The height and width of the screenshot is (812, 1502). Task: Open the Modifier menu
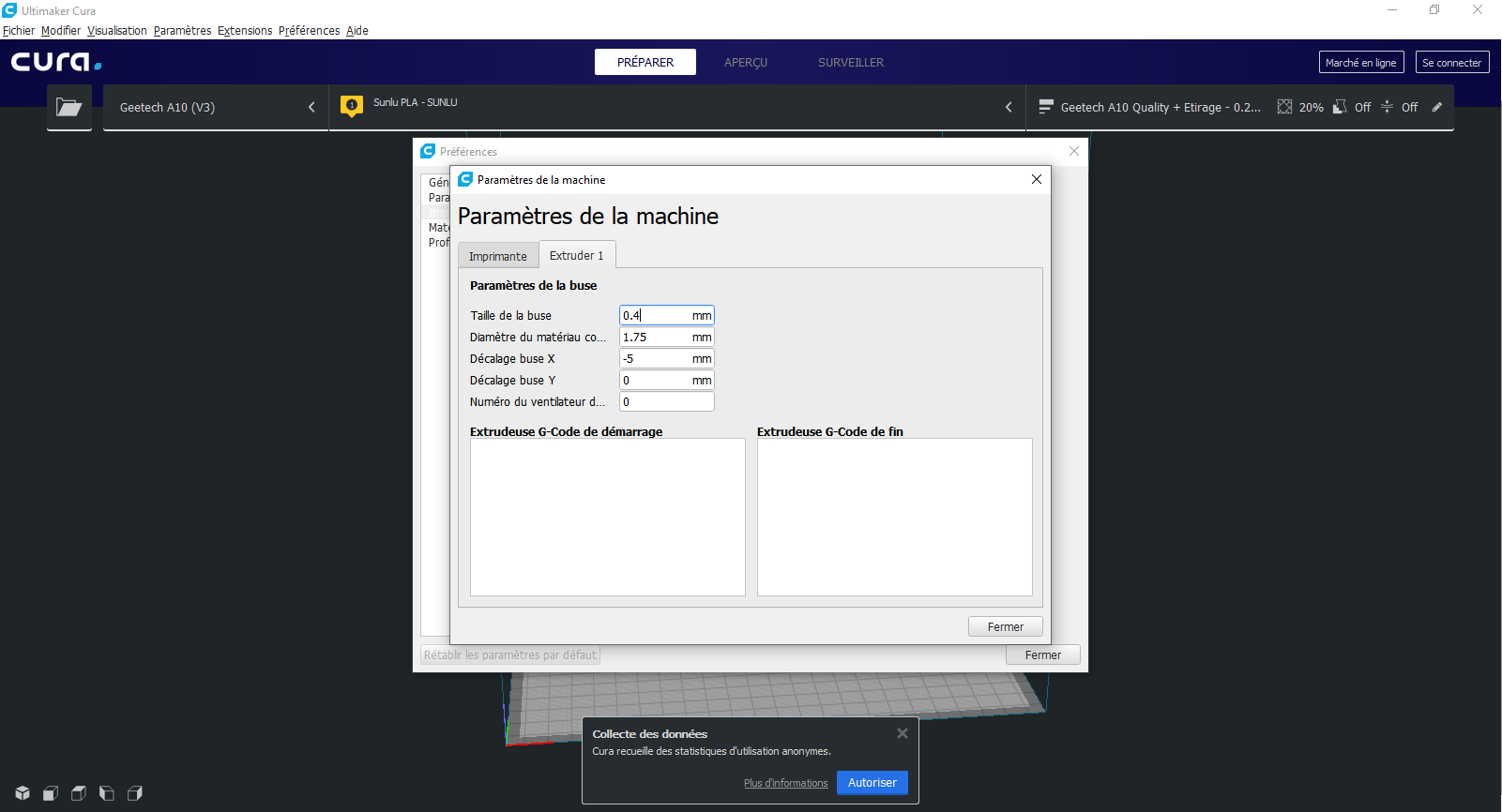point(61,30)
